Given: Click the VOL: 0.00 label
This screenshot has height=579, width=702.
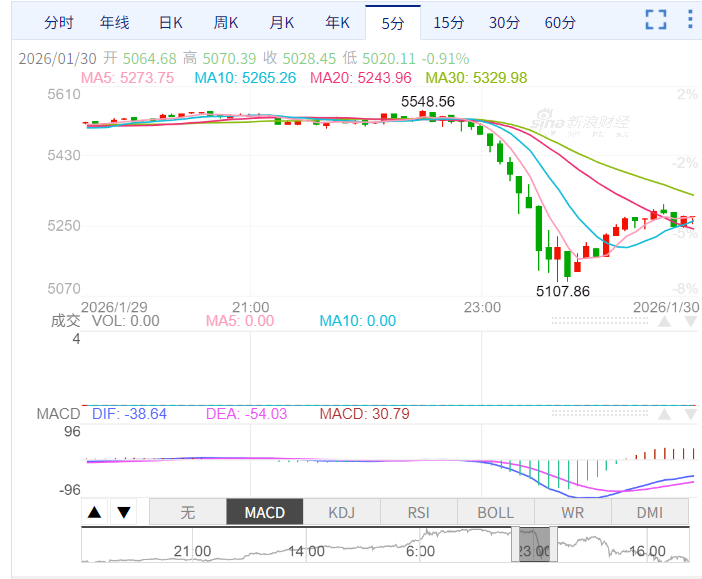Looking at the screenshot, I should (126, 321).
